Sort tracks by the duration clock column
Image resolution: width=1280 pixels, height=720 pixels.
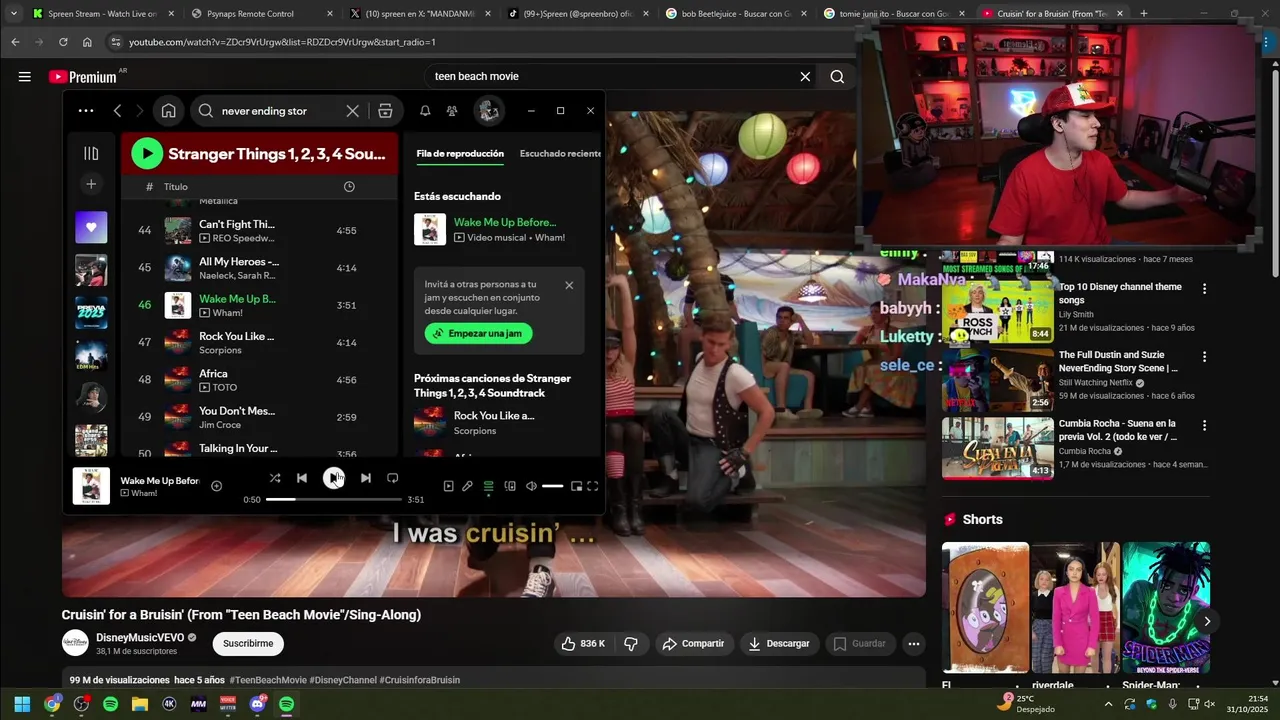coord(349,187)
